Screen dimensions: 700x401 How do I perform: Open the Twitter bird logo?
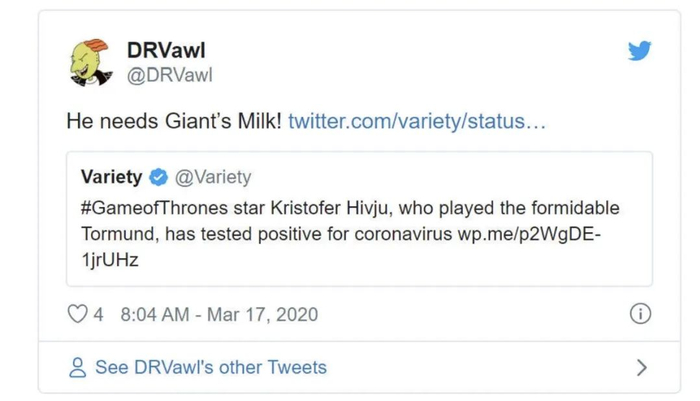tap(640, 50)
